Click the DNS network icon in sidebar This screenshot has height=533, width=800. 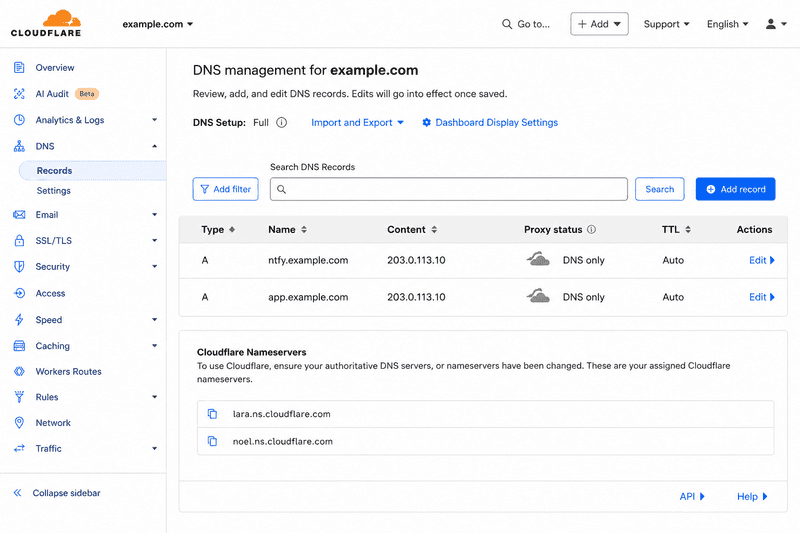[x=19, y=146]
